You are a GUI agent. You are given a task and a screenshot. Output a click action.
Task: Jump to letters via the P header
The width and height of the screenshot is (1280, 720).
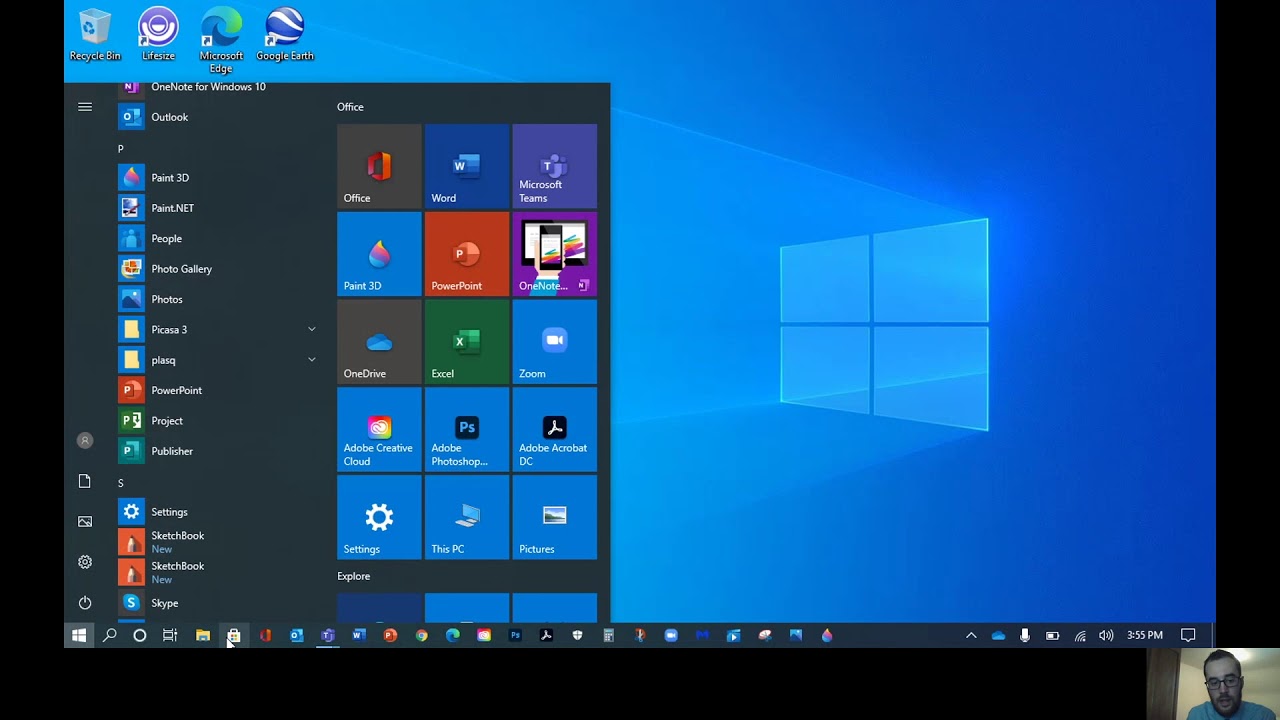[x=121, y=149]
